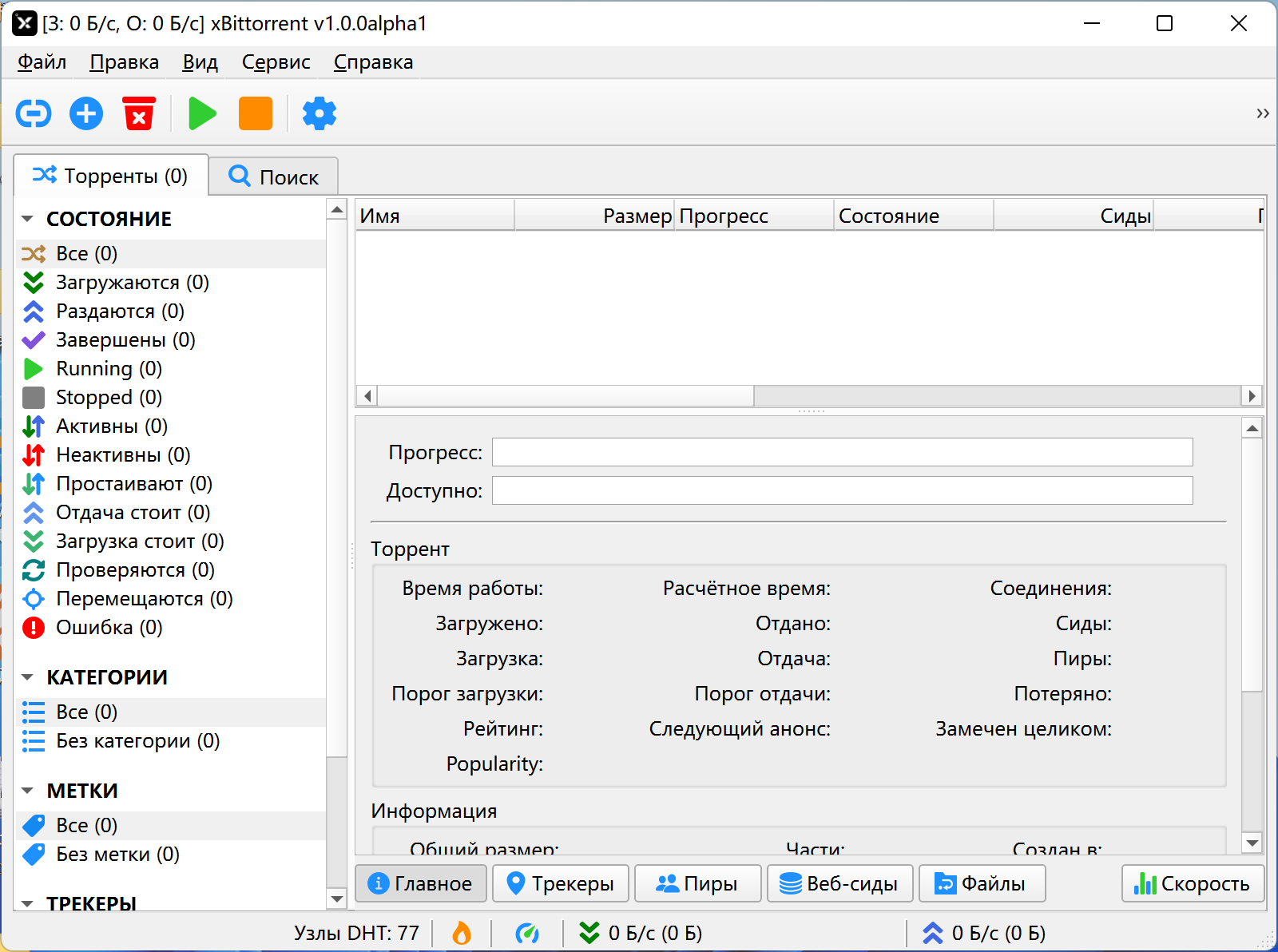1278x952 pixels.
Task: Select the Без метки (0) item
Action: 171,855
